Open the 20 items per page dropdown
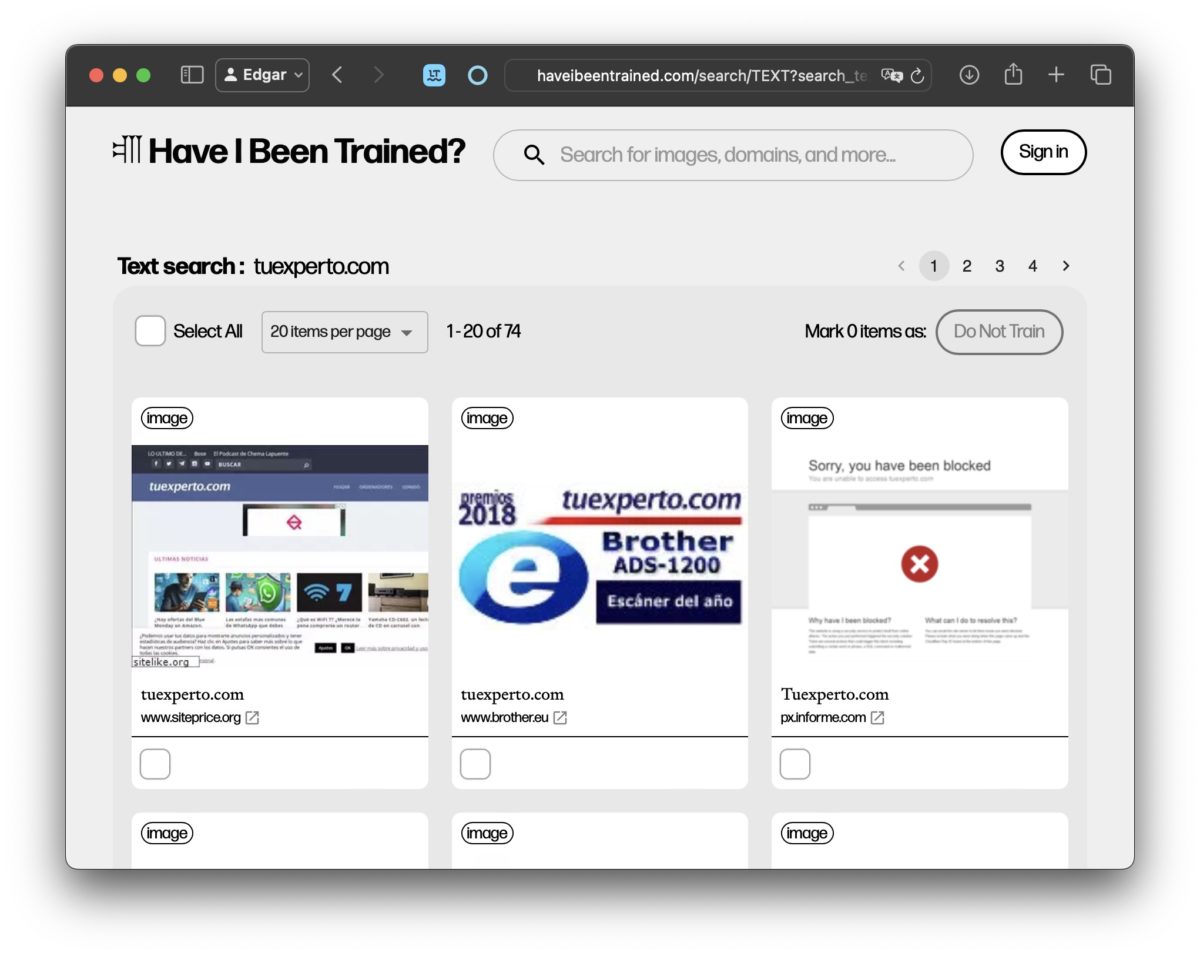Screen dimensions: 1200x956 click(345, 332)
